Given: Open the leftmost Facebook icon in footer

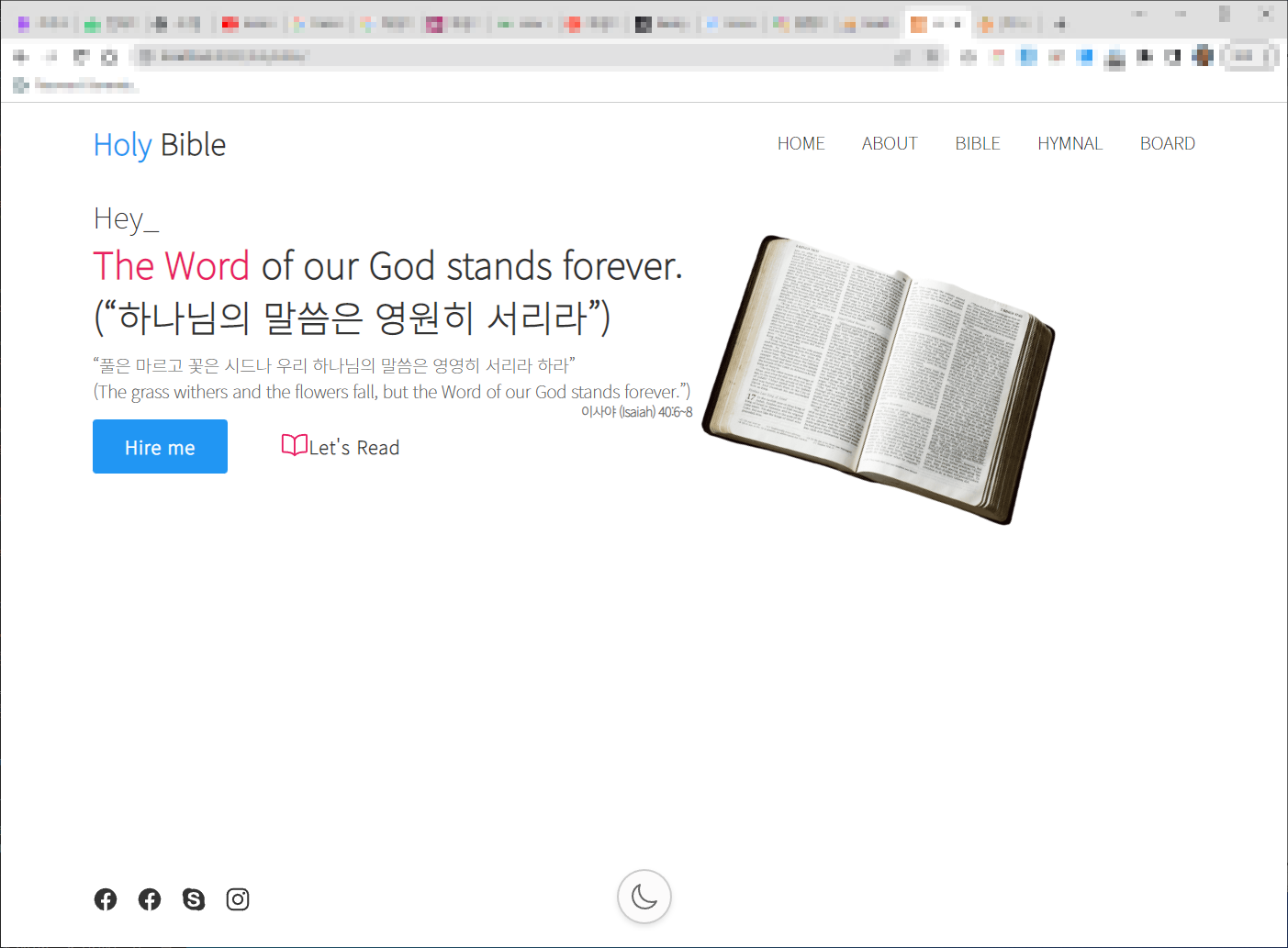Looking at the screenshot, I should tap(106, 899).
